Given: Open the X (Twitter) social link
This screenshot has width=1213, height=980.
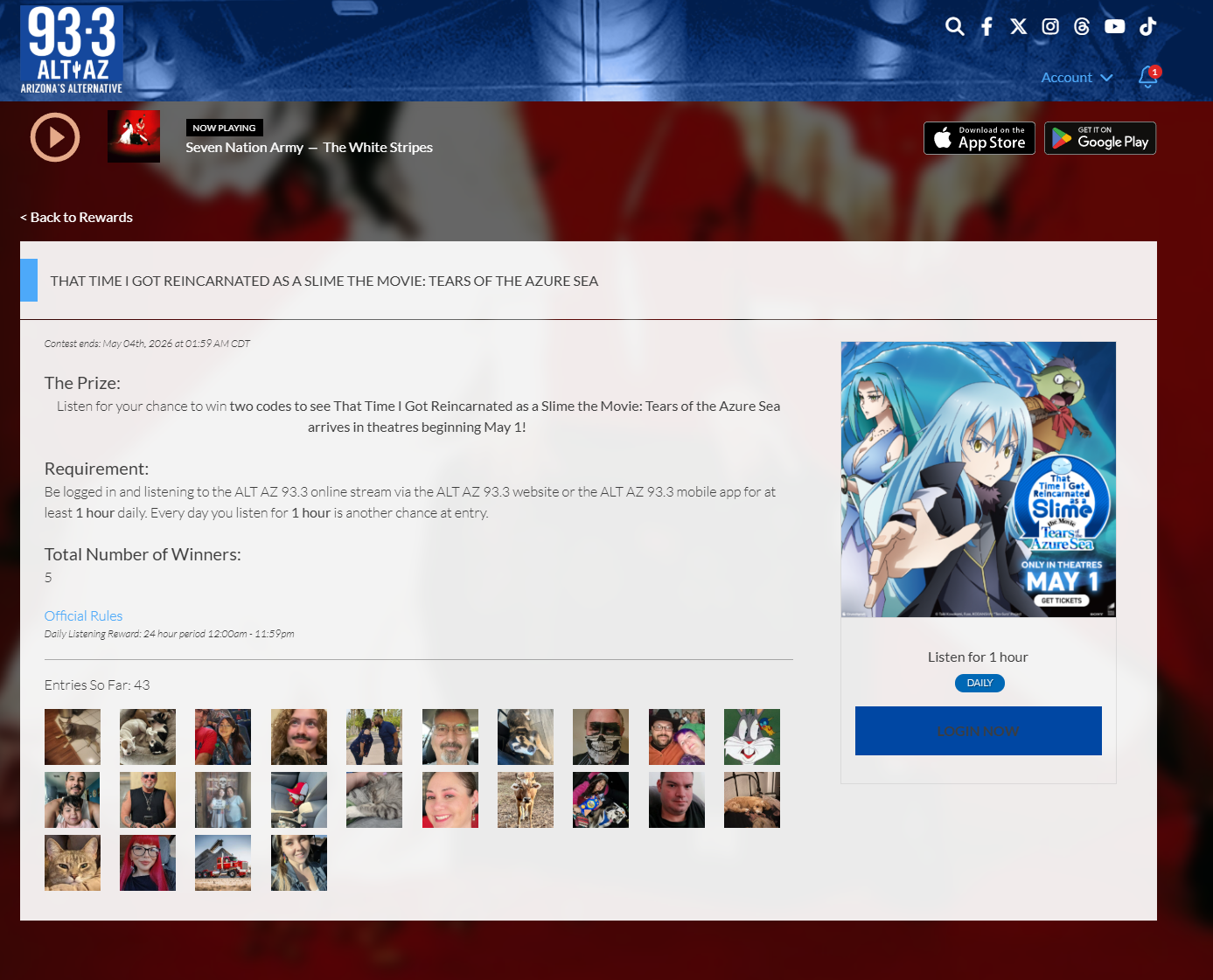Looking at the screenshot, I should pos(1018,26).
